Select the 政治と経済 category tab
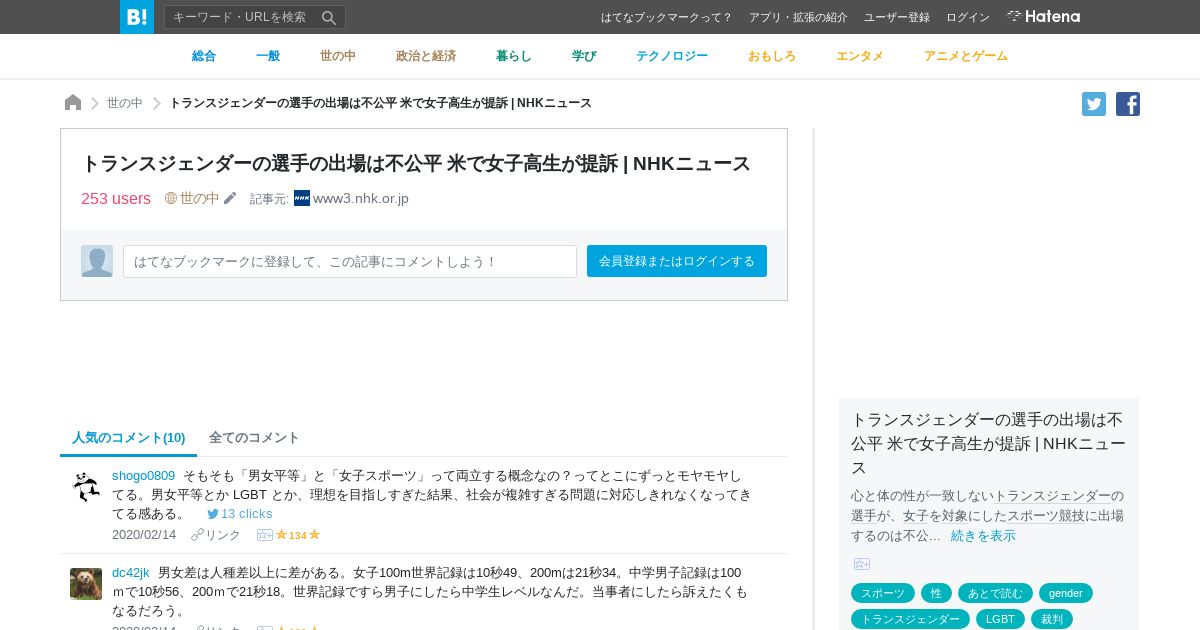 426,56
